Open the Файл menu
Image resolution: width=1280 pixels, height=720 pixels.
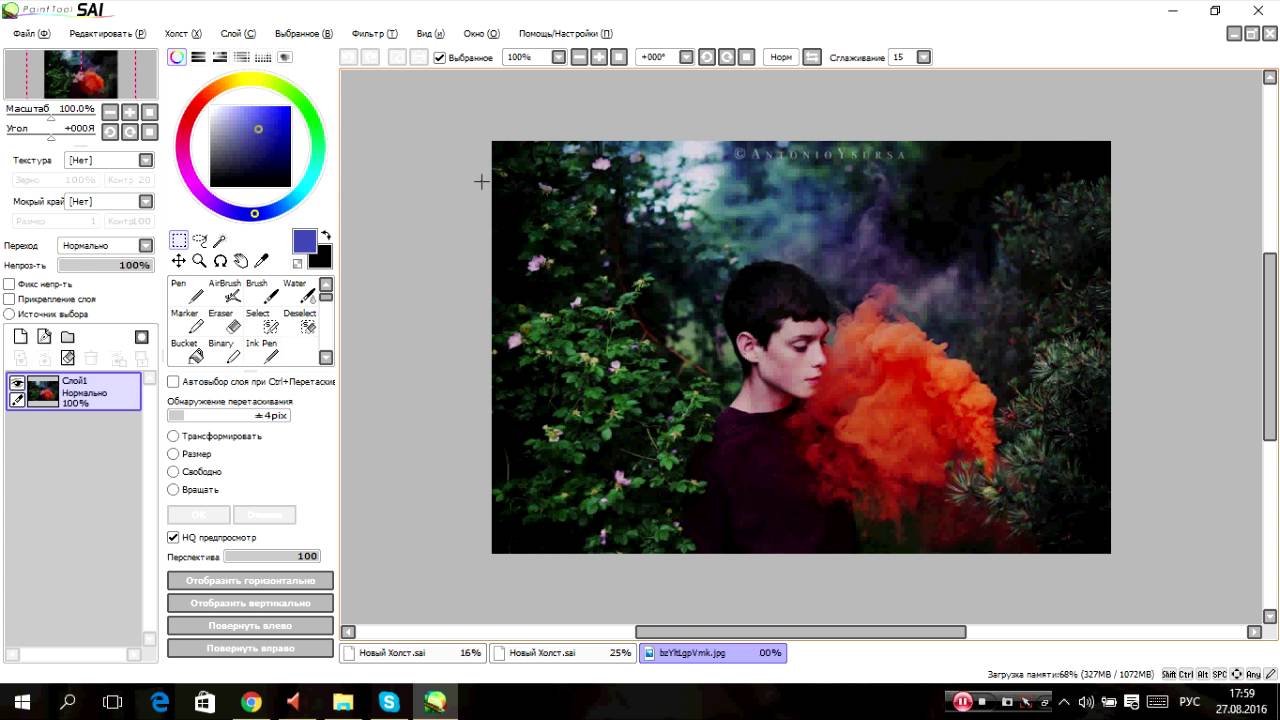click(31, 33)
